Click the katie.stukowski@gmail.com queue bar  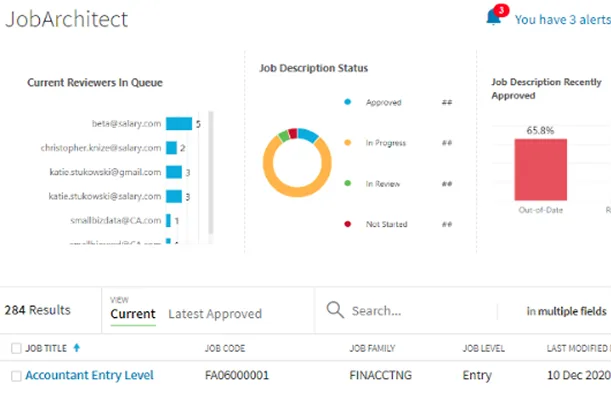click(x=174, y=172)
